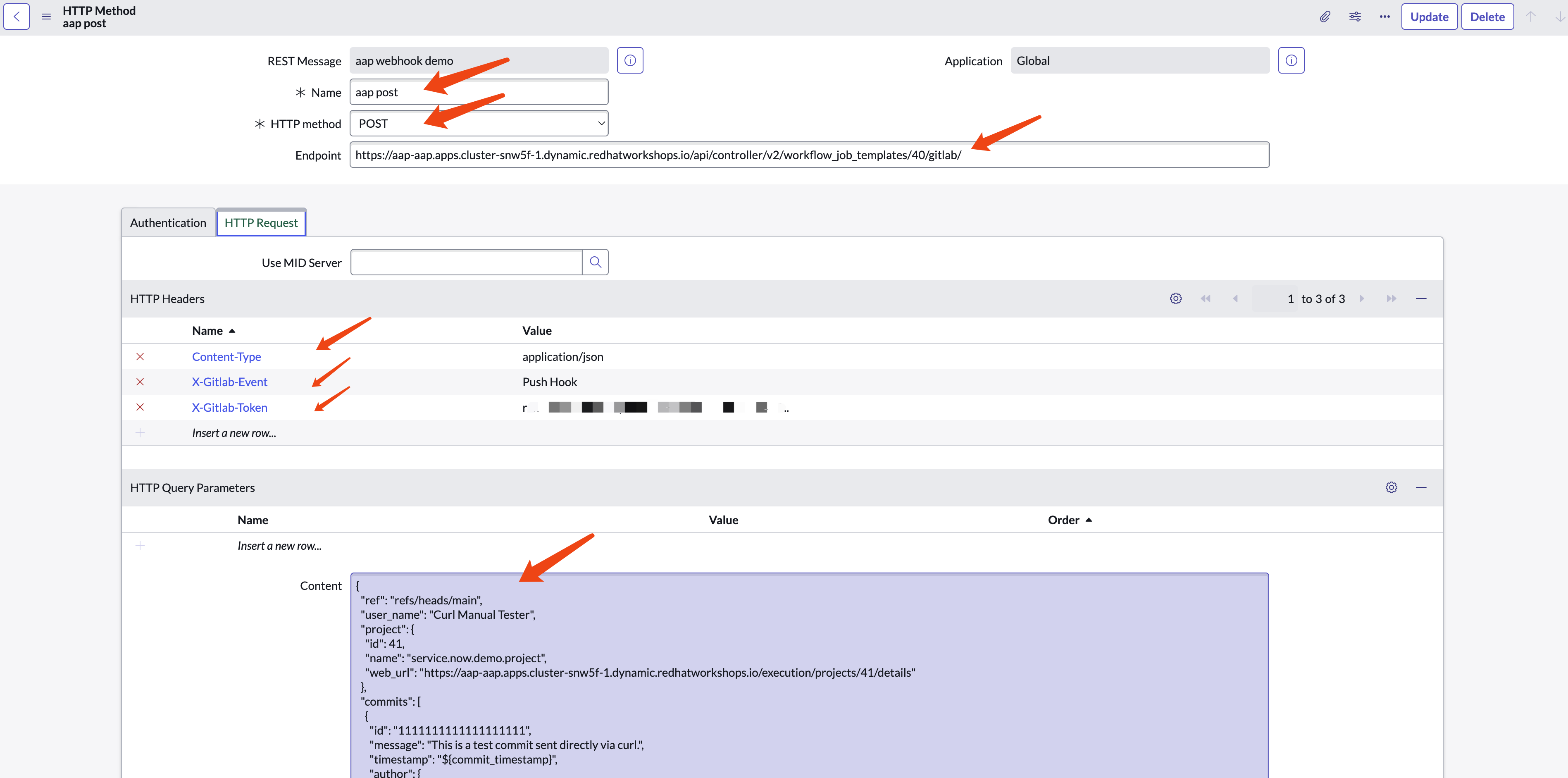Collapse the HTTP Headers section
Image resolution: width=1568 pixels, height=778 pixels.
[1421, 298]
